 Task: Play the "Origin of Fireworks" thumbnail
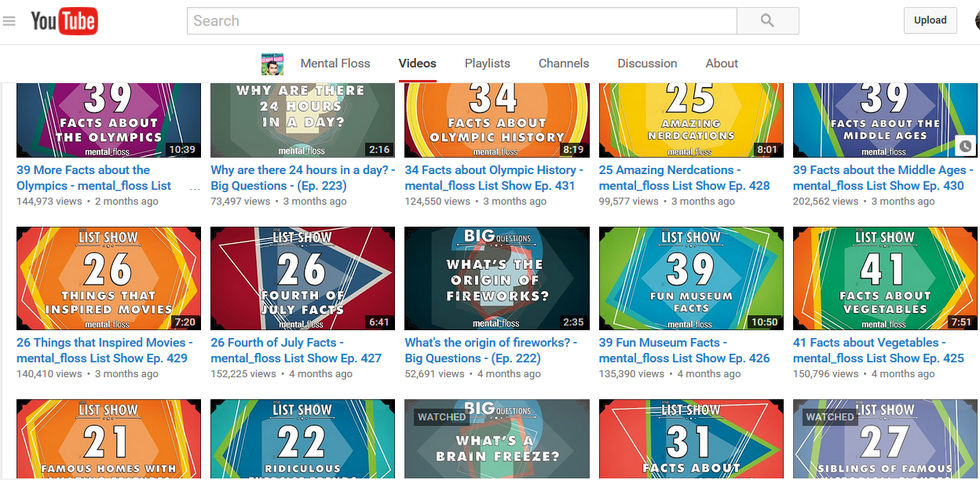[496, 278]
